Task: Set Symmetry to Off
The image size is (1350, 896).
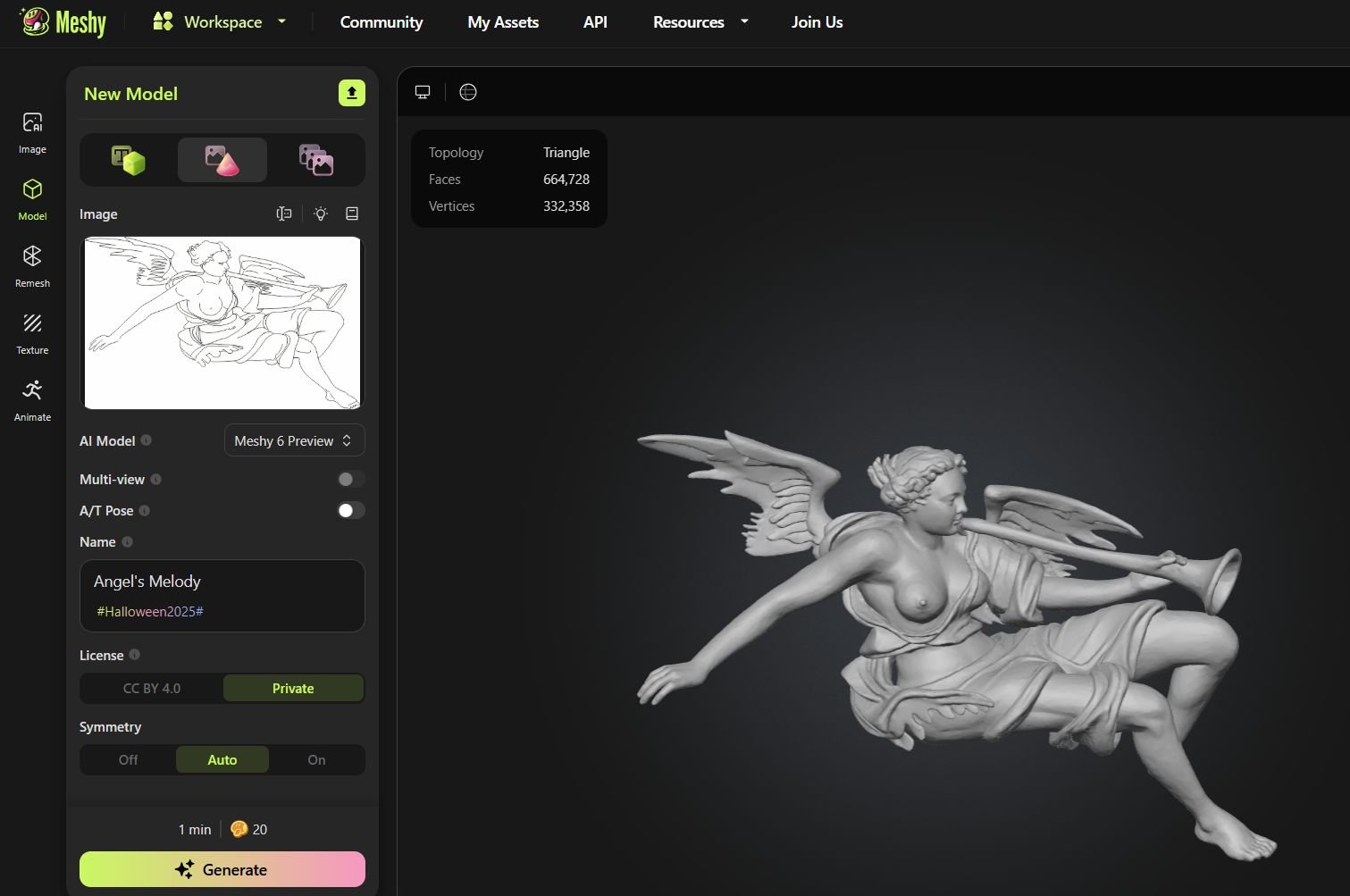Action: [x=129, y=760]
